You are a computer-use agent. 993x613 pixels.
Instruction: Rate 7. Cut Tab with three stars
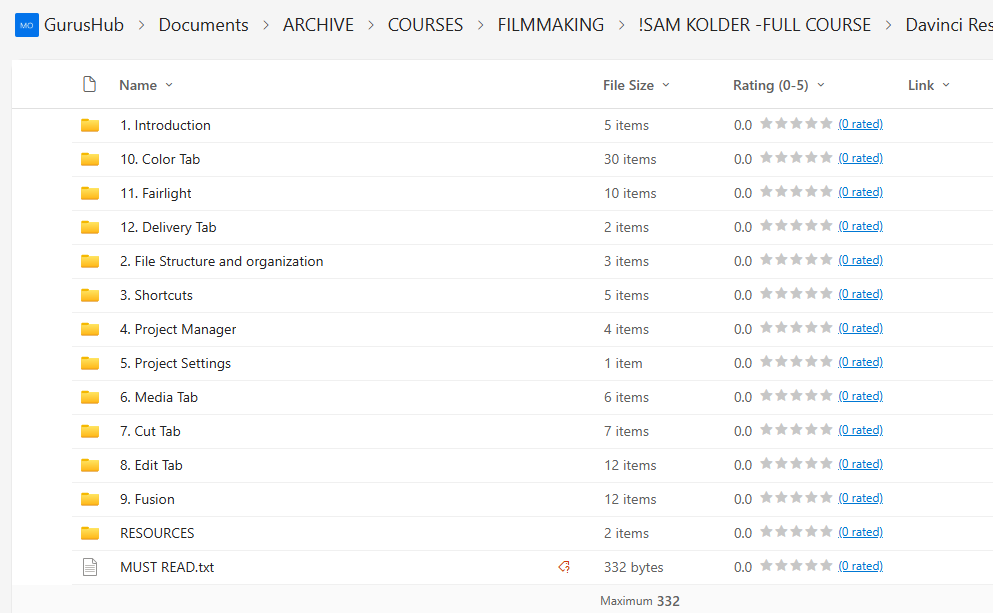pos(796,430)
